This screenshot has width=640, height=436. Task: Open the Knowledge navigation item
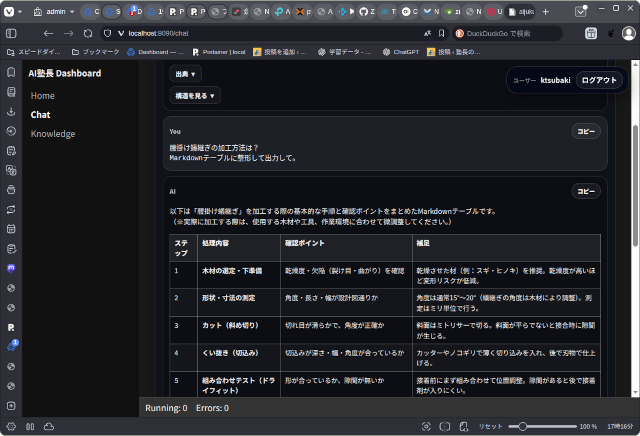[x=53, y=134]
